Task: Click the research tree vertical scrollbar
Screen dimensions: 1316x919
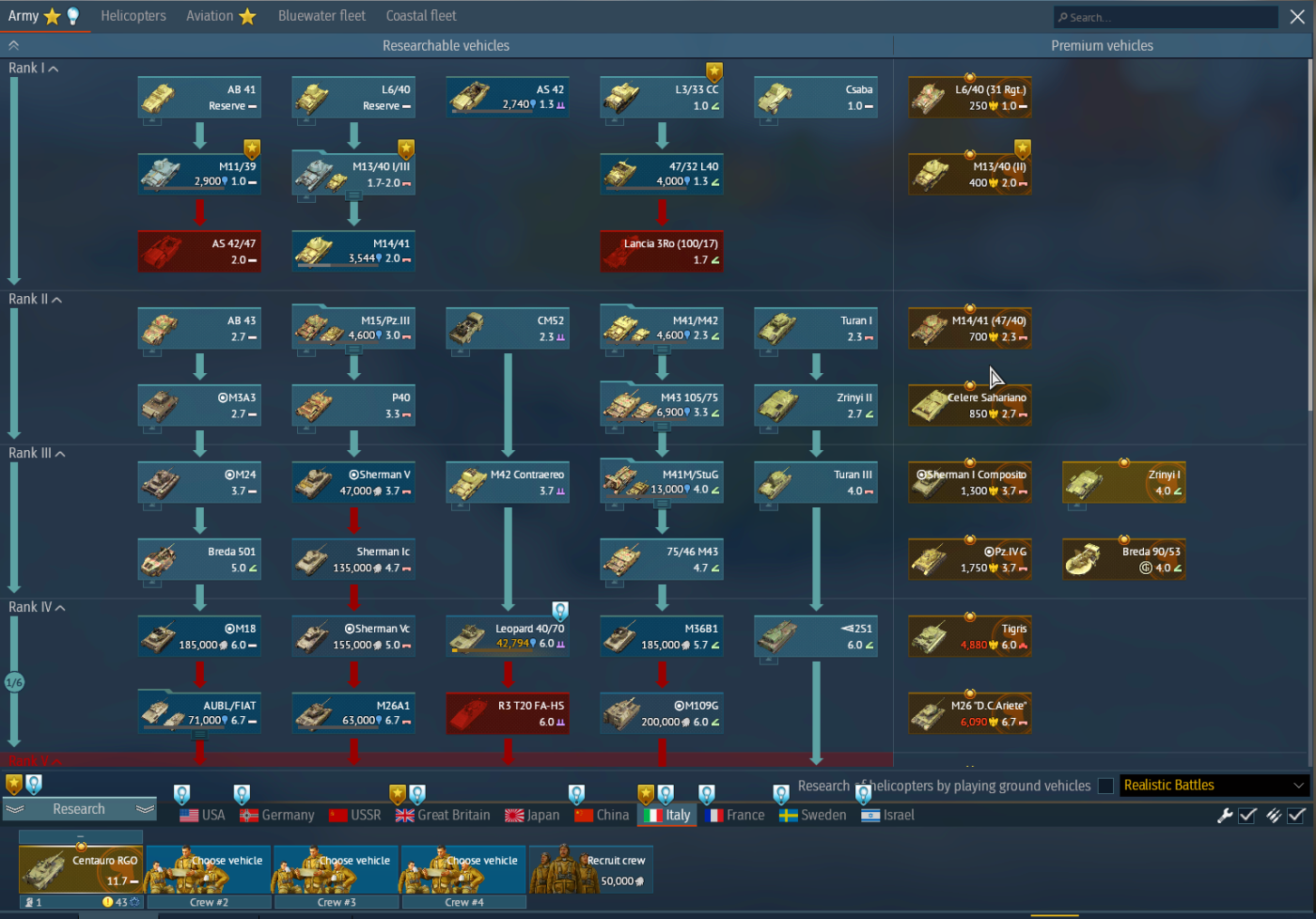Action: [1311, 235]
